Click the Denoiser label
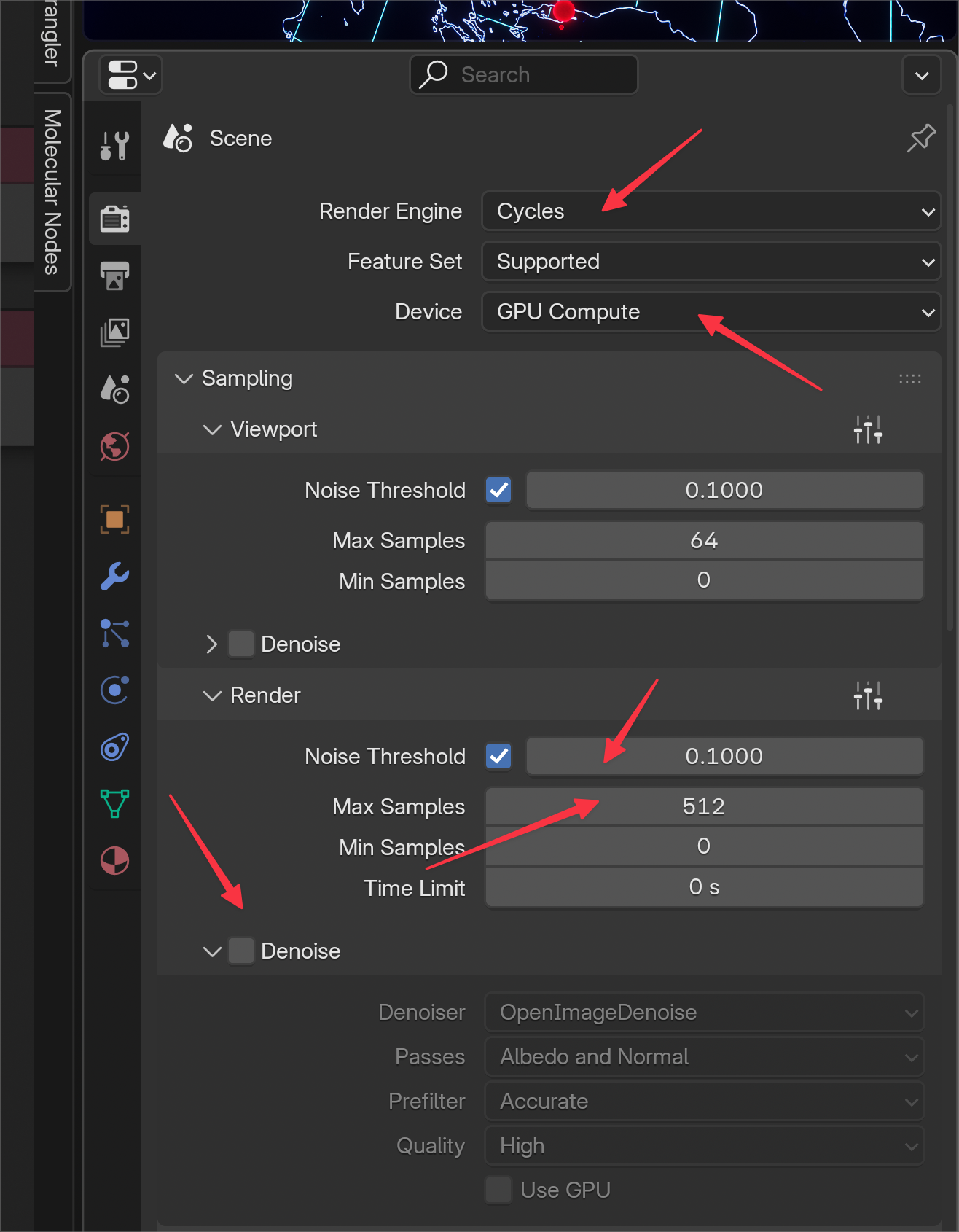Screen dimensions: 959x1232 click(x=422, y=1013)
